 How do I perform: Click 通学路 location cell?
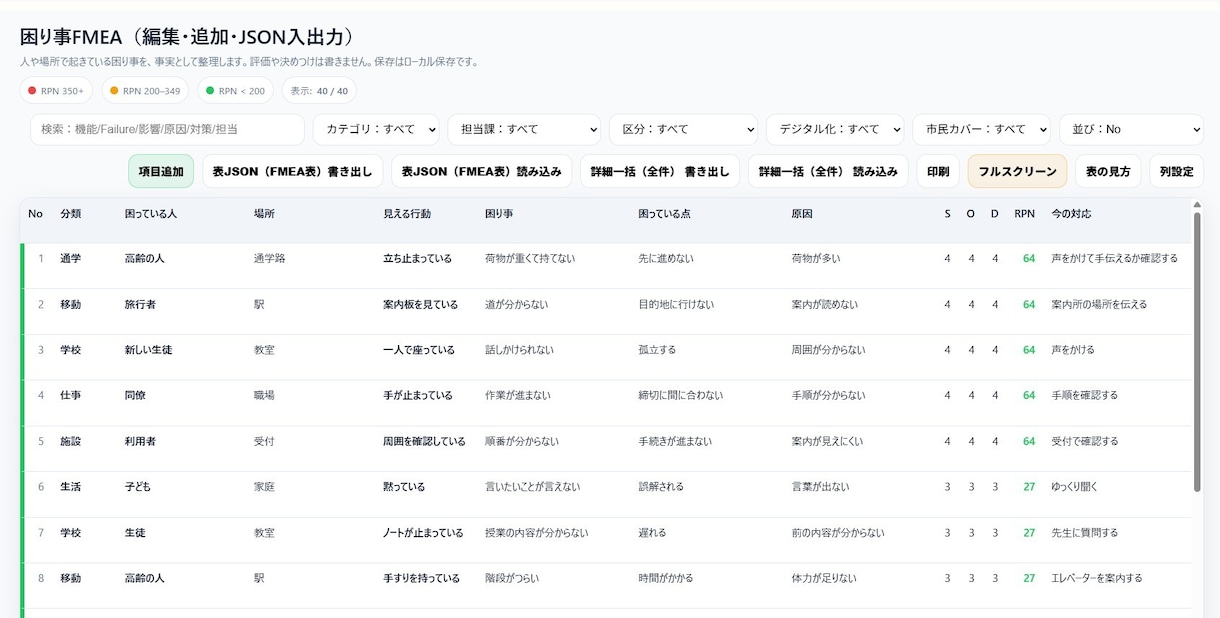[x=270, y=258]
